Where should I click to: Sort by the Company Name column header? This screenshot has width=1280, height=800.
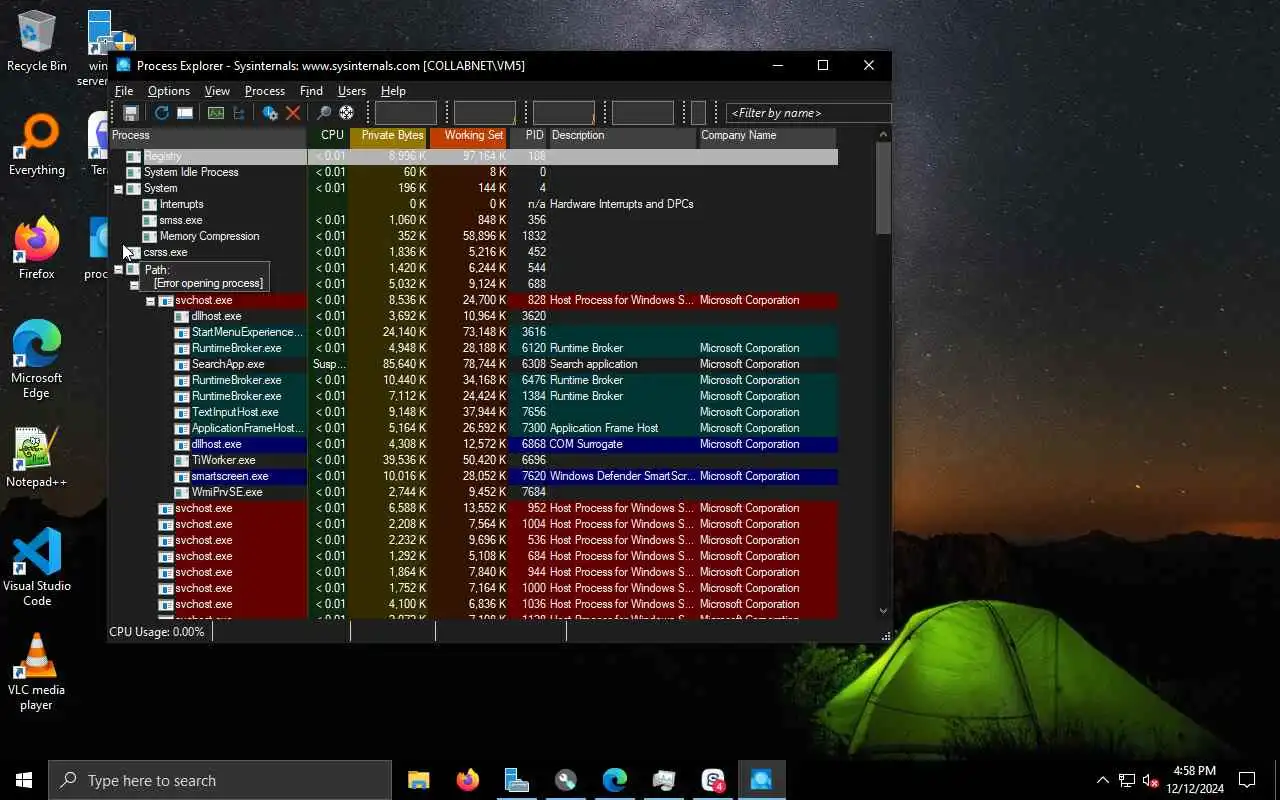[x=767, y=136]
